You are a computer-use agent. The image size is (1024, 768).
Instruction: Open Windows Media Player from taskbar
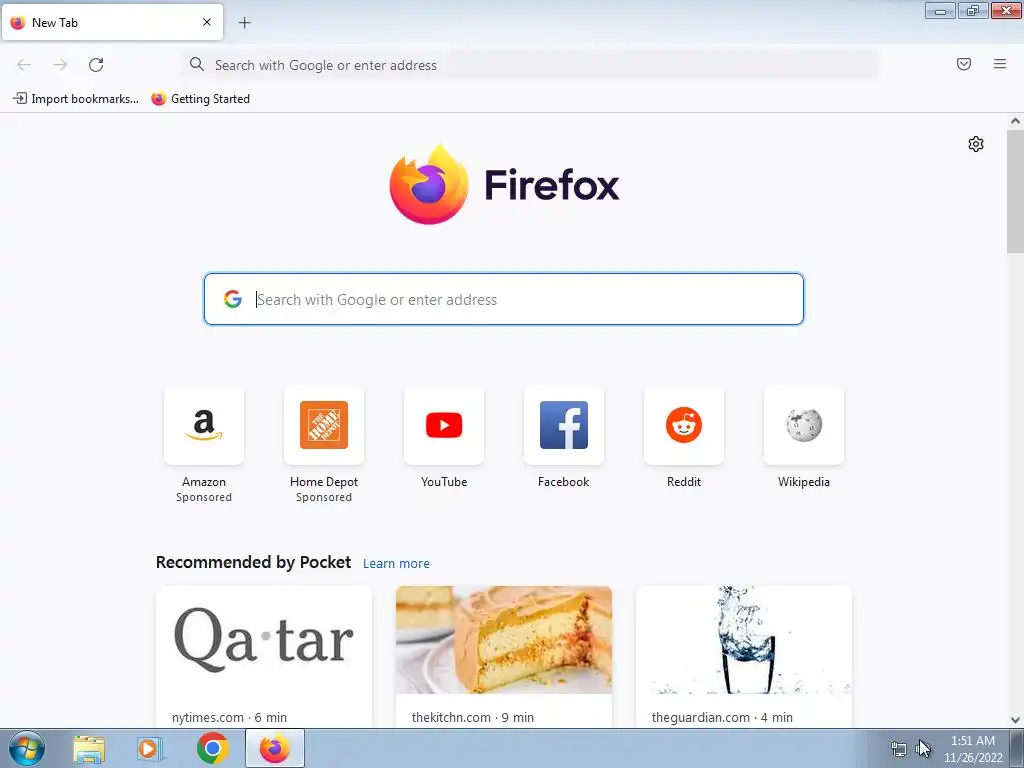pyautogui.click(x=150, y=748)
